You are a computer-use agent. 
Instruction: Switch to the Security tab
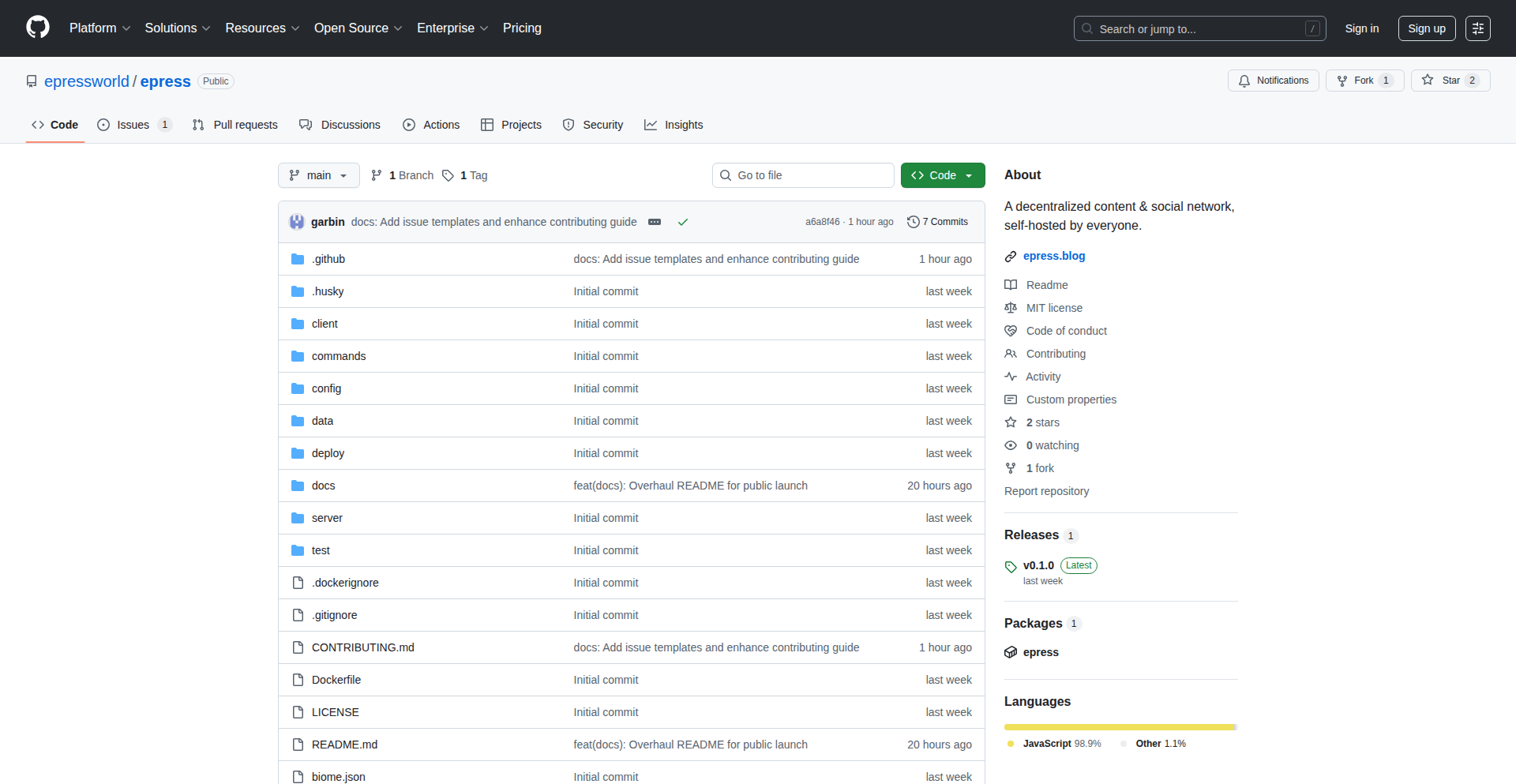click(593, 125)
